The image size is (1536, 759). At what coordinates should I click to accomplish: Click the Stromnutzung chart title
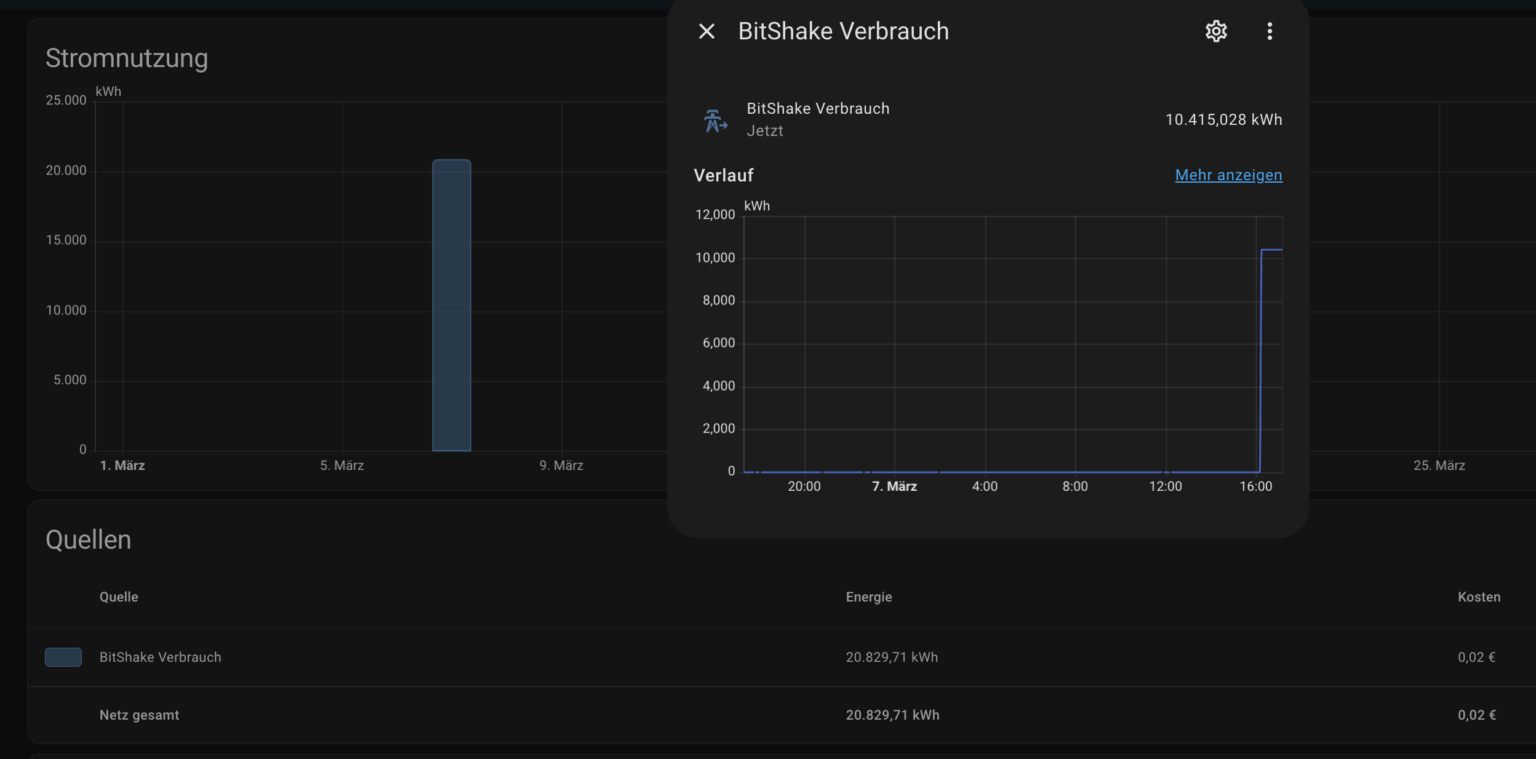pyautogui.click(x=126, y=58)
